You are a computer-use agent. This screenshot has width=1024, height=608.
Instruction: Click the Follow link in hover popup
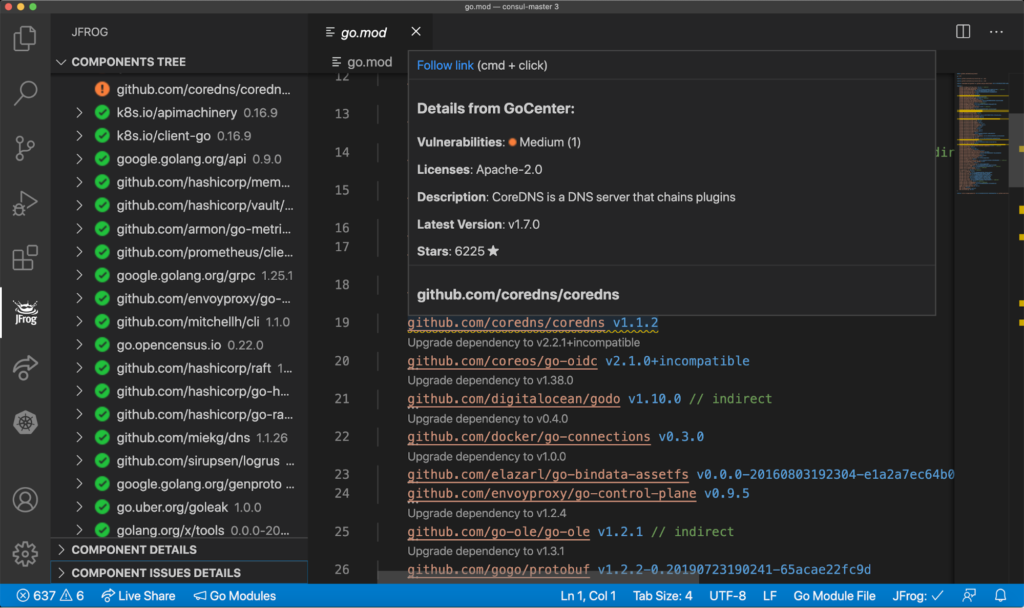pos(445,66)
